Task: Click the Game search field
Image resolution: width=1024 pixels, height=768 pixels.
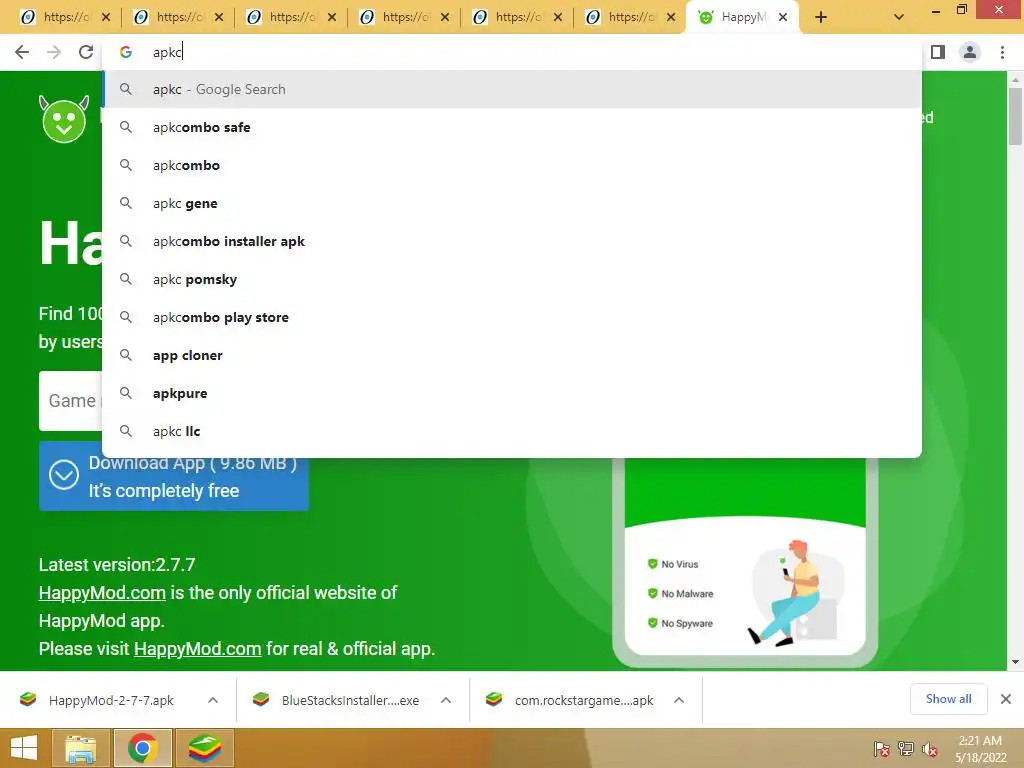Action: point(71,401)
